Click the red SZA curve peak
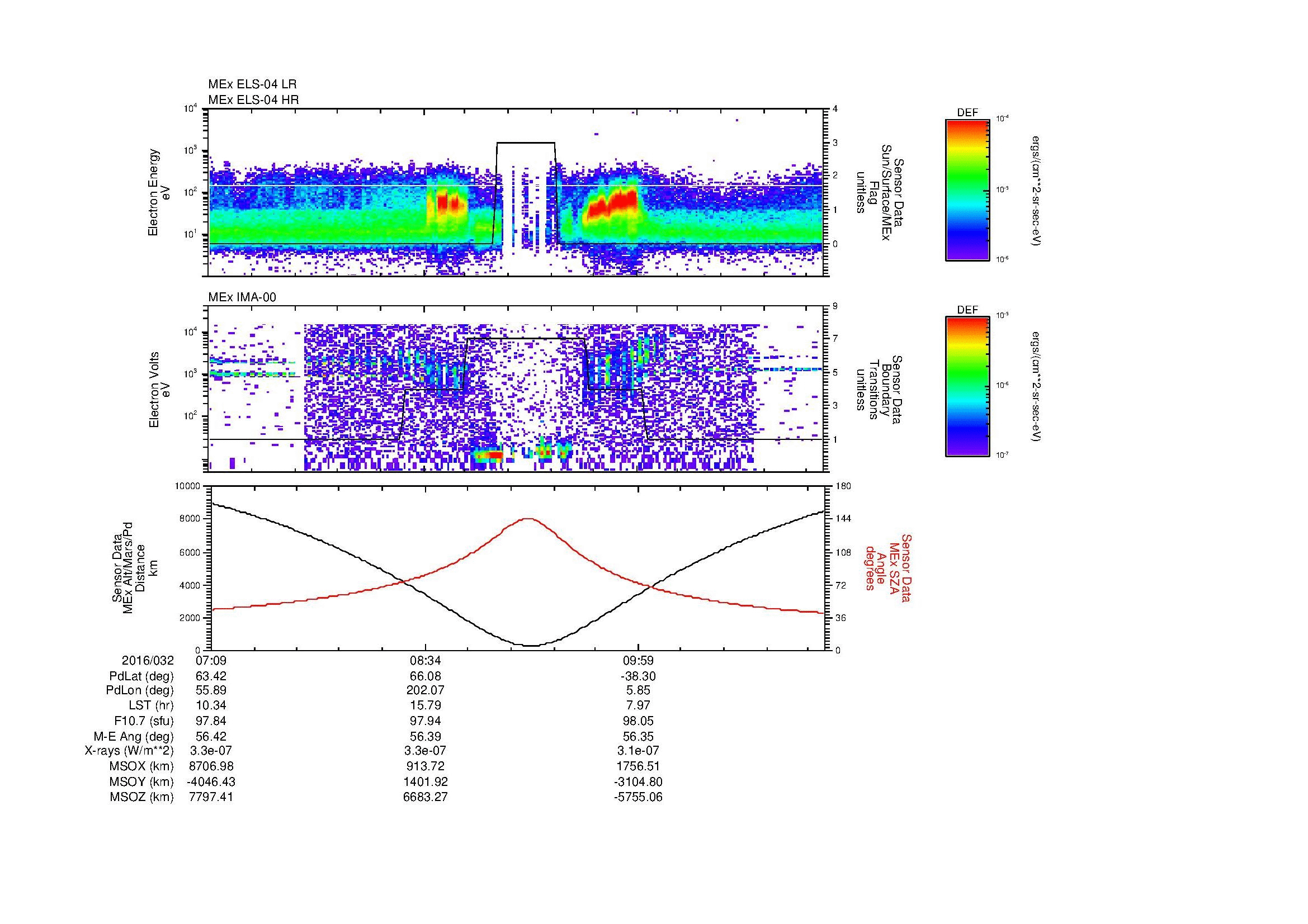This screenshot has height=924, width=1308. coord(528,519)
